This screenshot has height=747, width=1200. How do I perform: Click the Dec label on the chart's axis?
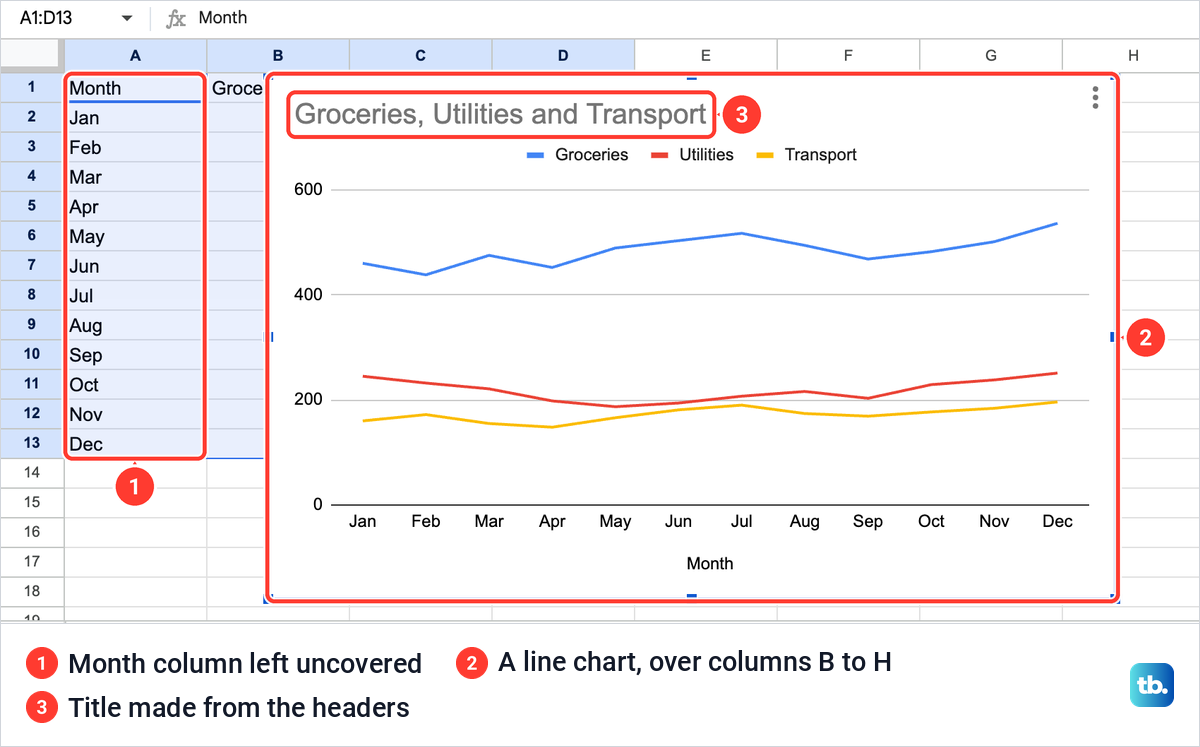click(x=1057, y=521)
